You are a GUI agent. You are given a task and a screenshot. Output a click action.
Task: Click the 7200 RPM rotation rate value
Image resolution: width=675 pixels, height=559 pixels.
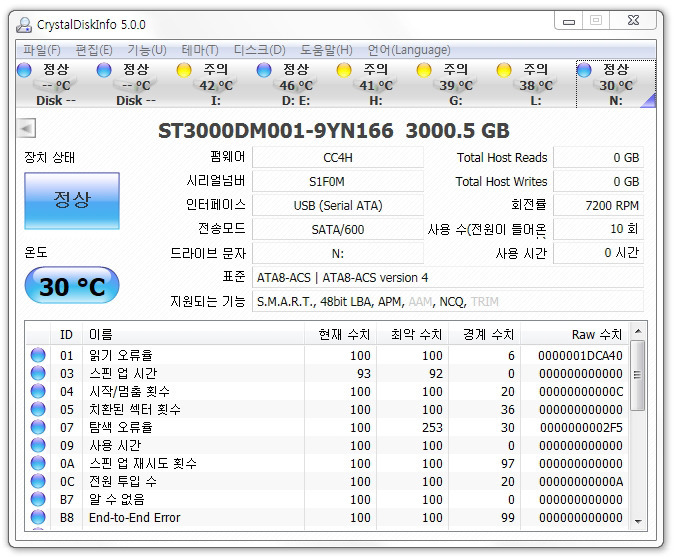tap(598, 206)
